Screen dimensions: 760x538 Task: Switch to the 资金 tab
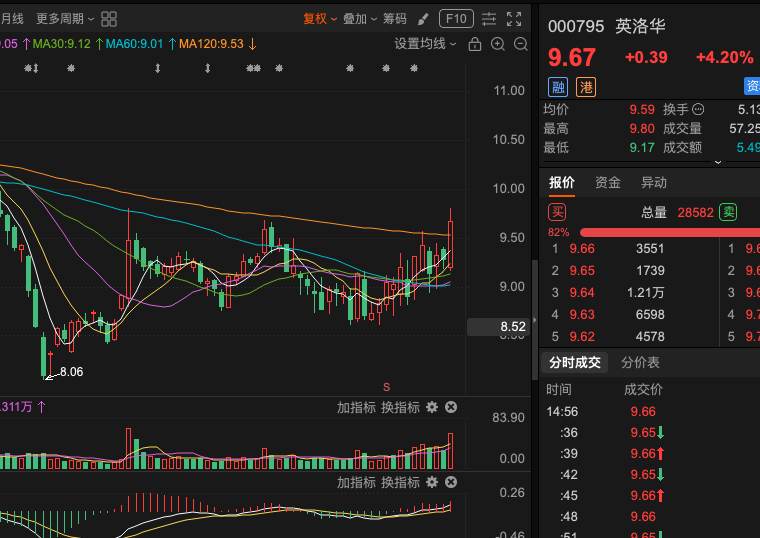coord(608,183)
